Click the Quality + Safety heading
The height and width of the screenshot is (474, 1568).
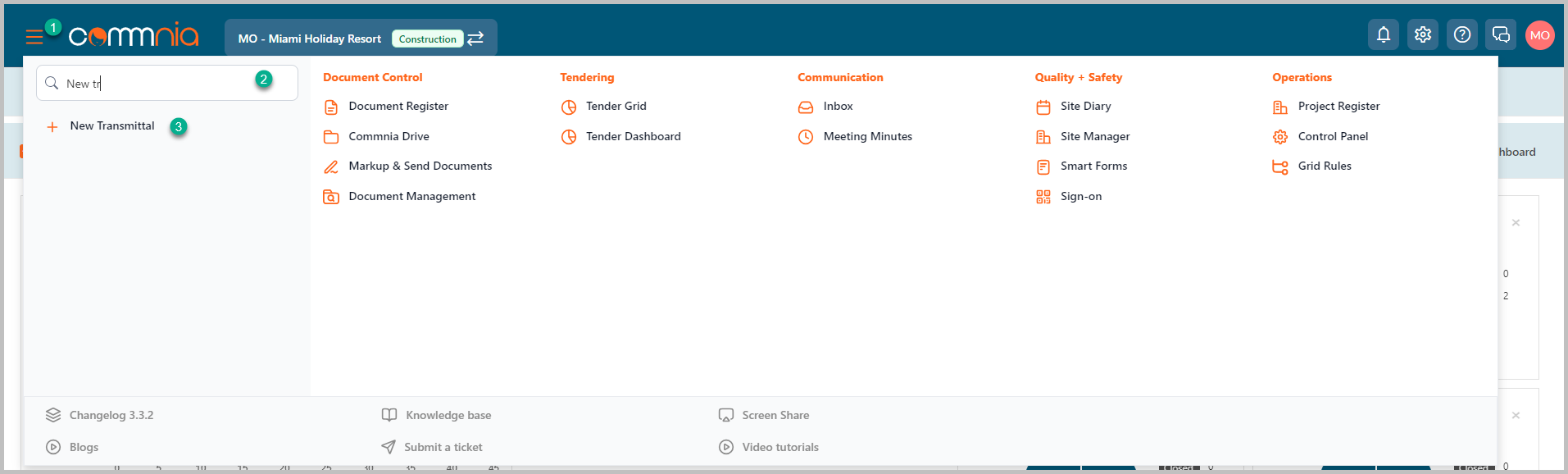1079,77
